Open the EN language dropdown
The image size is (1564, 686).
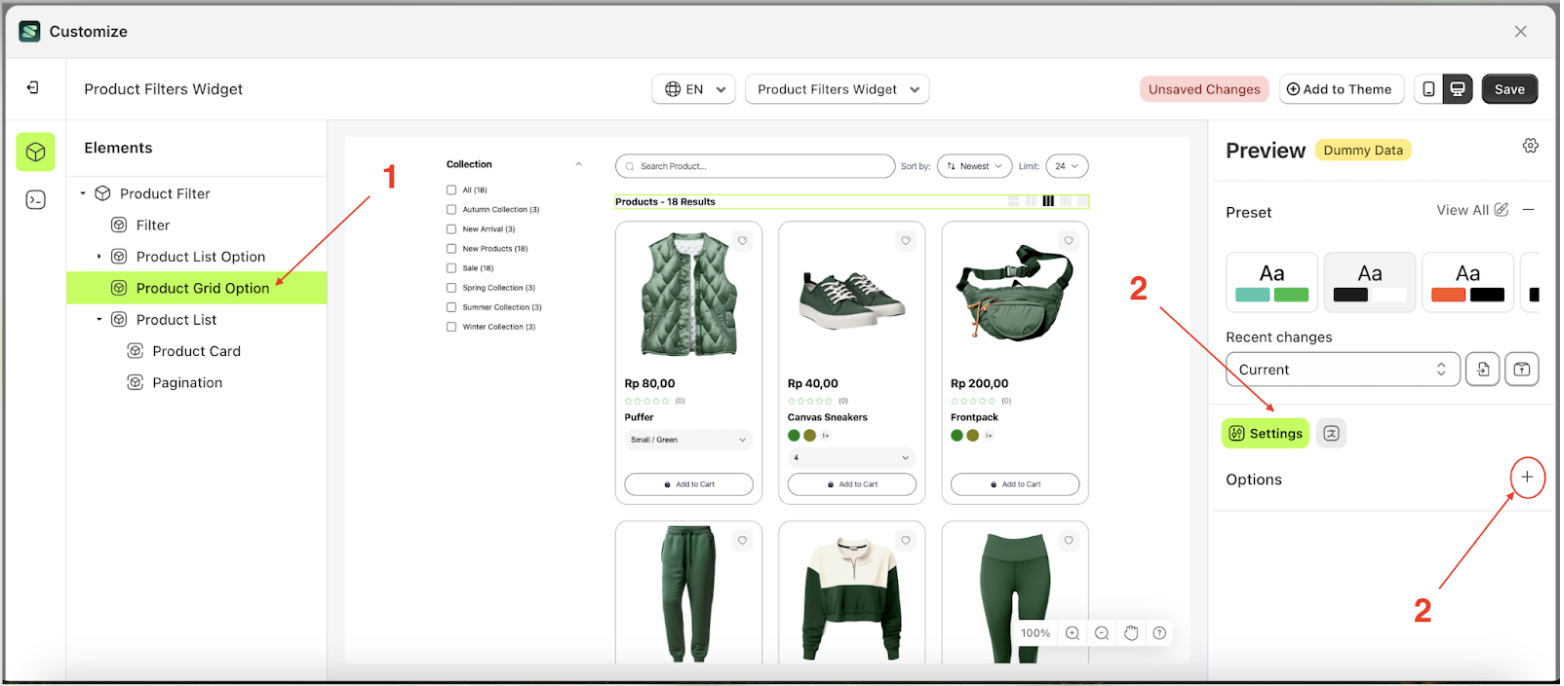click(x=693, y=89)
